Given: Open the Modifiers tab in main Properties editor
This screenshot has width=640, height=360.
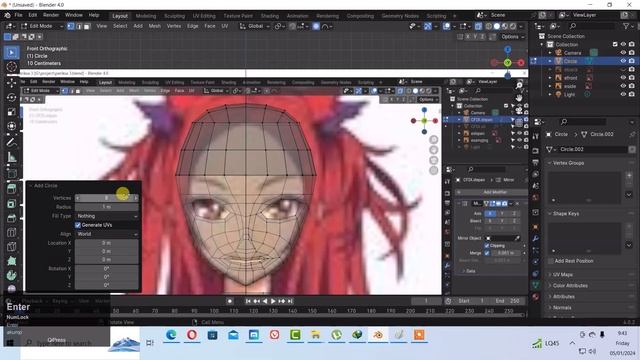Looking at the screenshot, I should (x=536, y=238).
